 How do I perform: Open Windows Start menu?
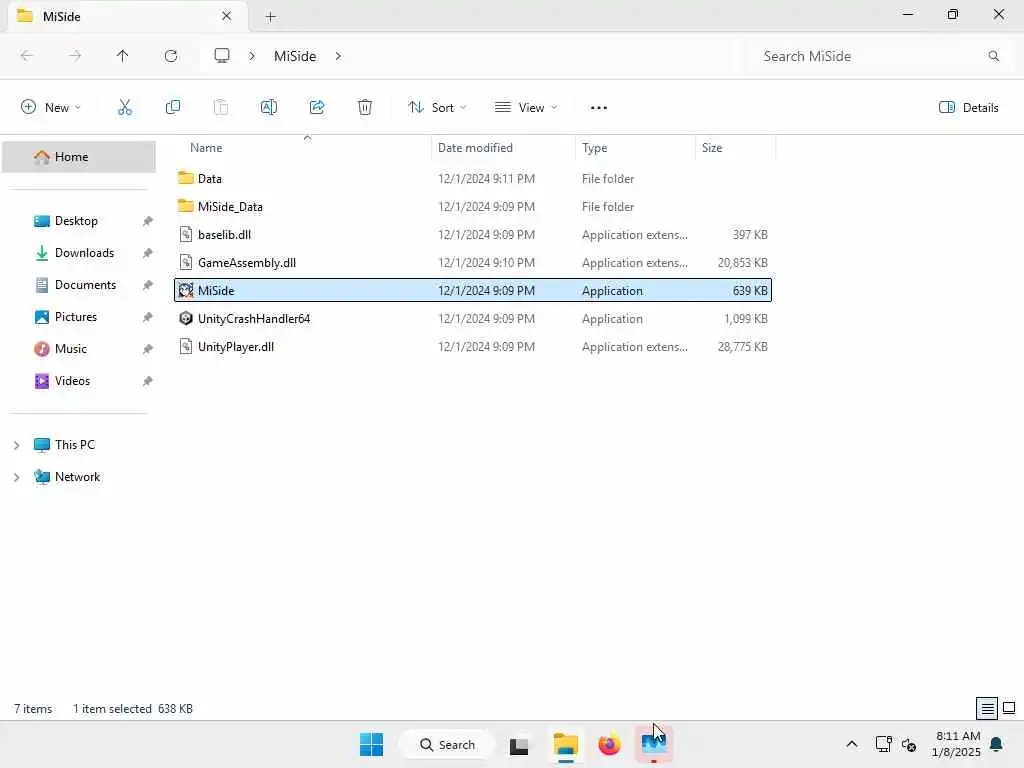(x=372, y=744)
